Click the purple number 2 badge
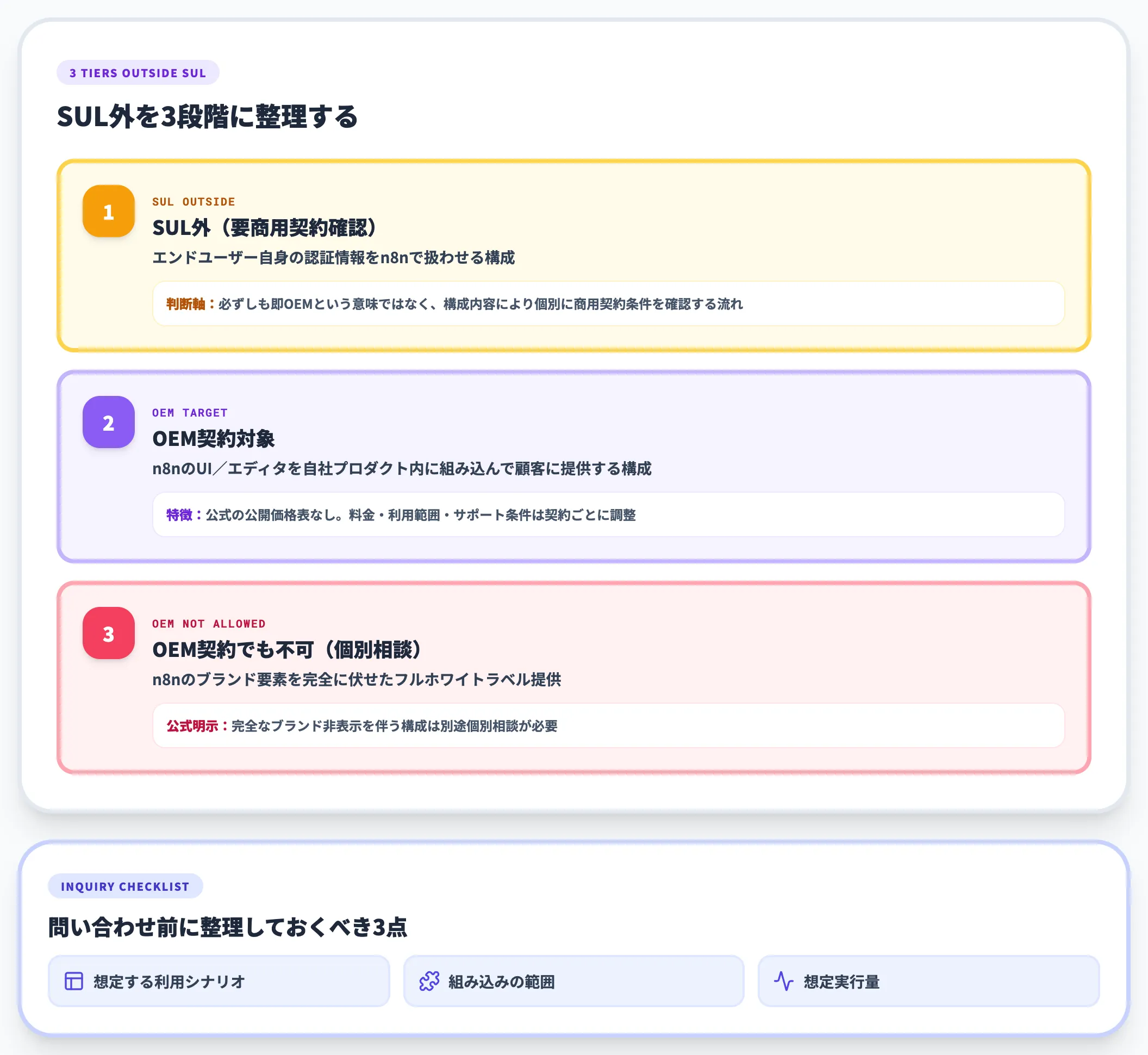 click(108, 422)
